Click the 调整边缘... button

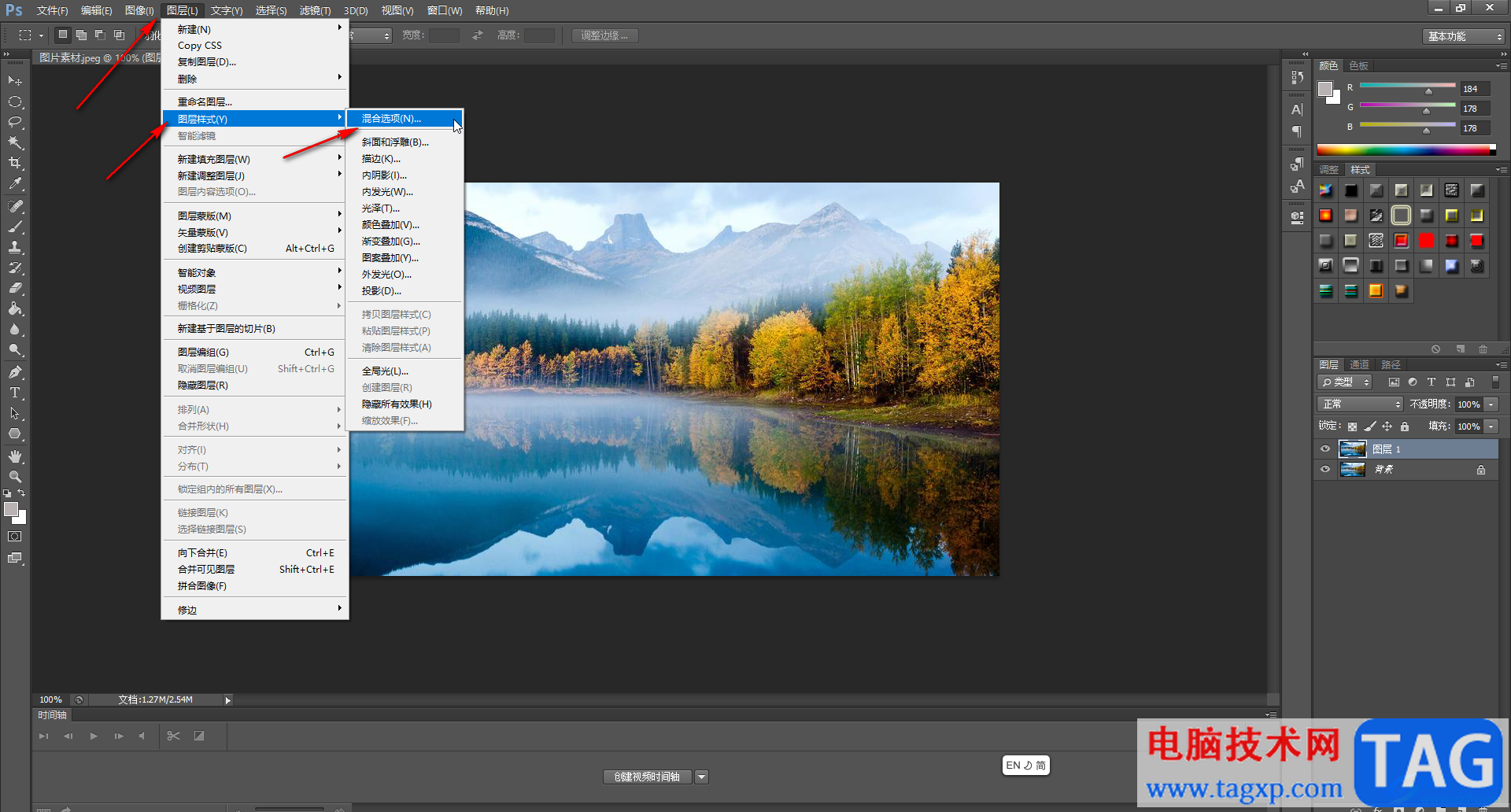(x=604, y=36)
